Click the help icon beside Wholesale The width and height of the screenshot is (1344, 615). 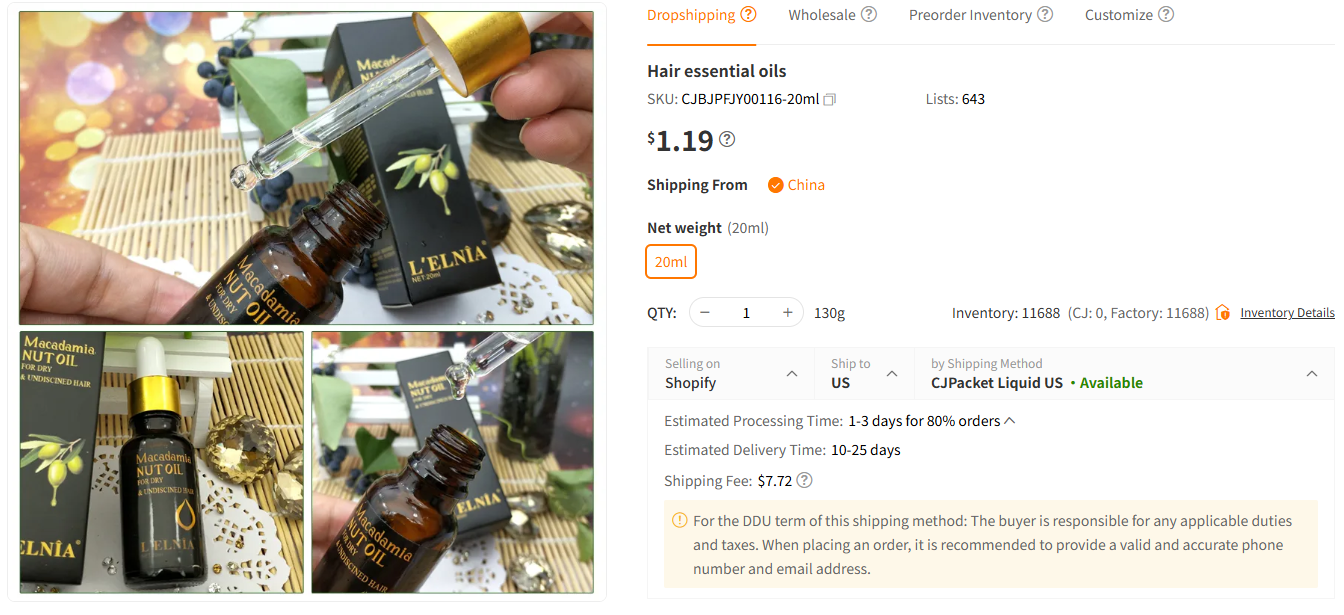pos(869,14)
